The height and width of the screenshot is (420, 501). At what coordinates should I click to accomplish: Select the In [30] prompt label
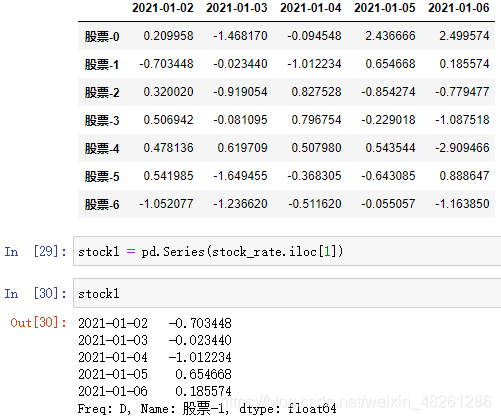(x=36, y=293)
